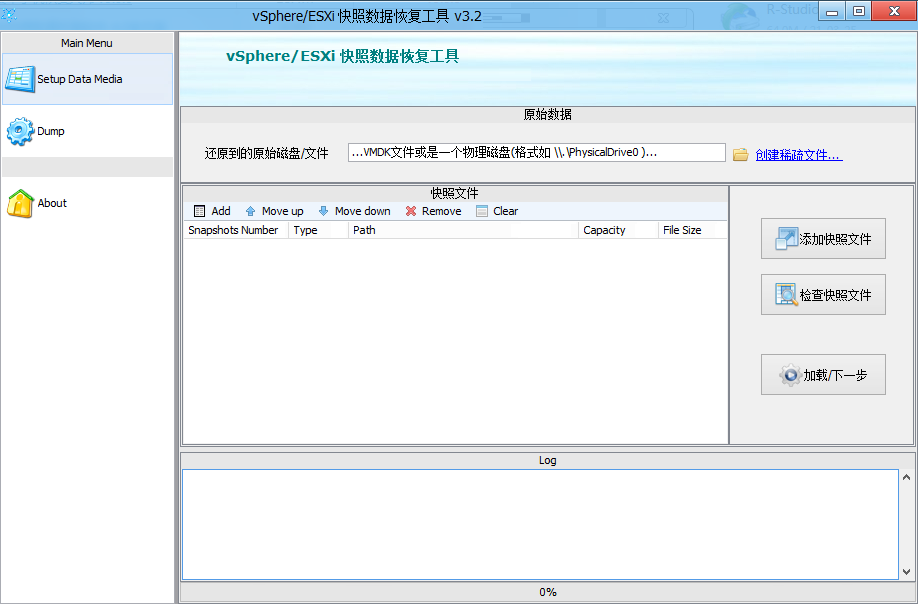Close the vSphere/ESXi tool window
Viewport: 918px width, 604px height.
(894, 11)
